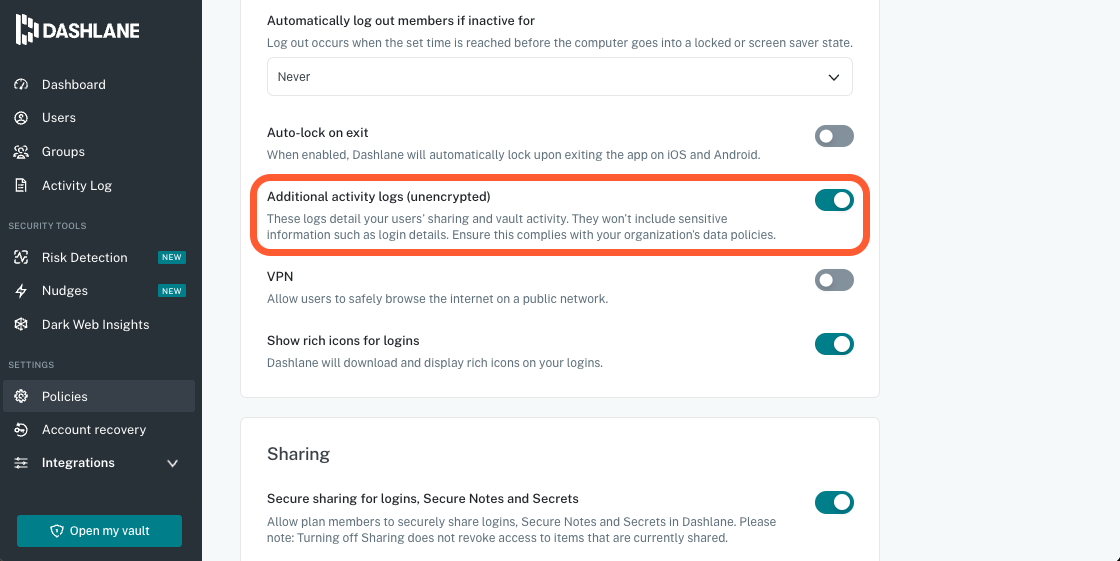Click the Groups people icon
The width and height of the screenshot is (1120, 561).
pyautogui.click(x=21, y=152)
